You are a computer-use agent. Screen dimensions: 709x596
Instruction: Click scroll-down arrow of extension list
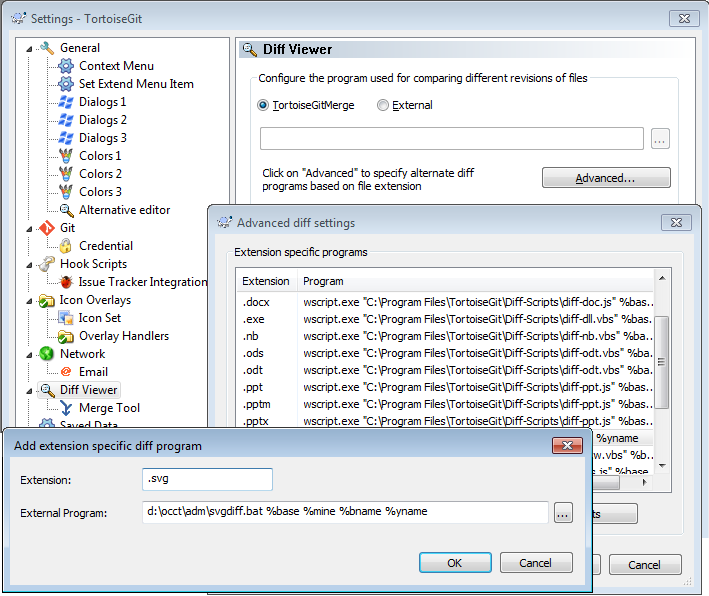[662, 466]
